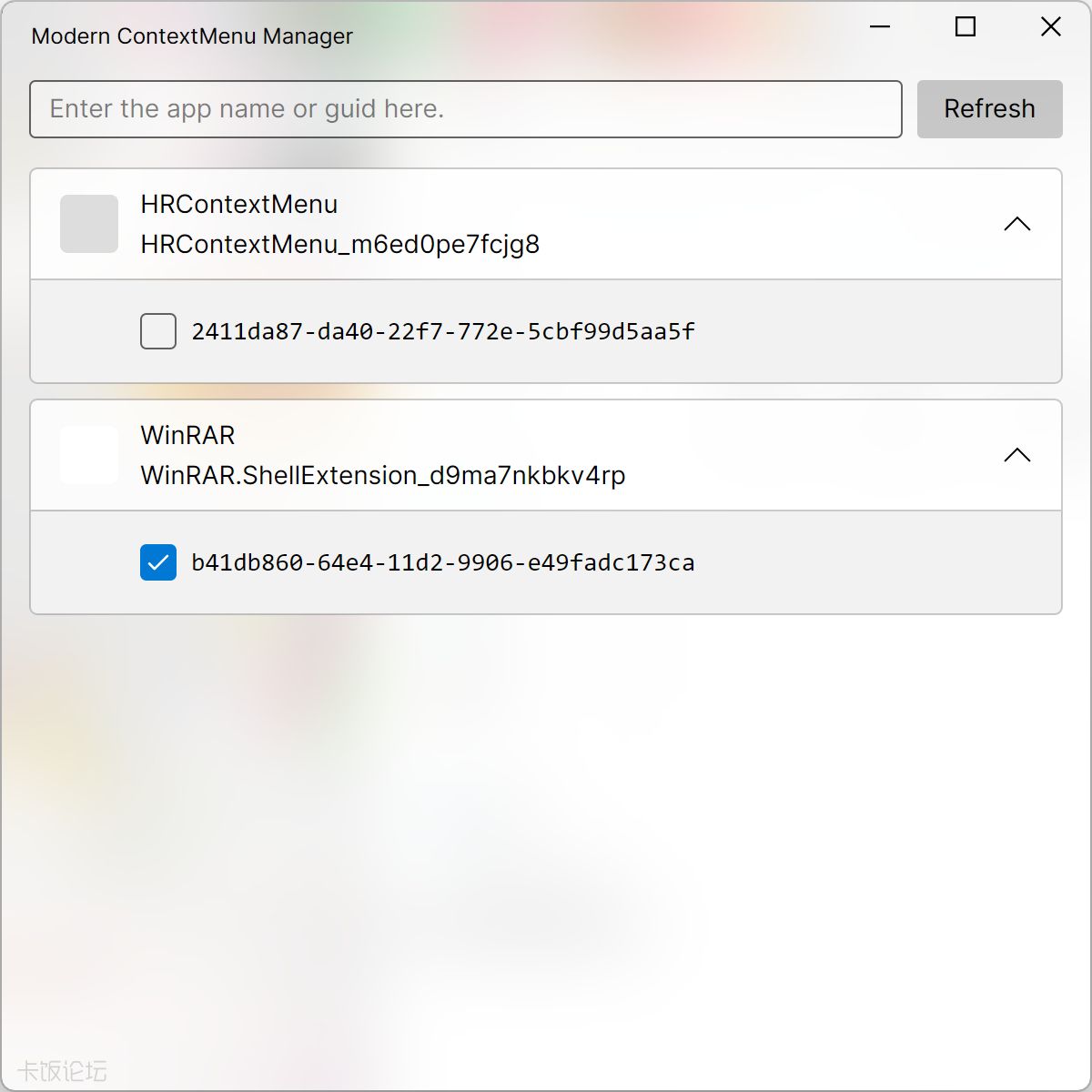Viewport: 1092px width, 1092px height.
Task: Click the 卡饭论坛 watermark text
Action: (62, 1071)
